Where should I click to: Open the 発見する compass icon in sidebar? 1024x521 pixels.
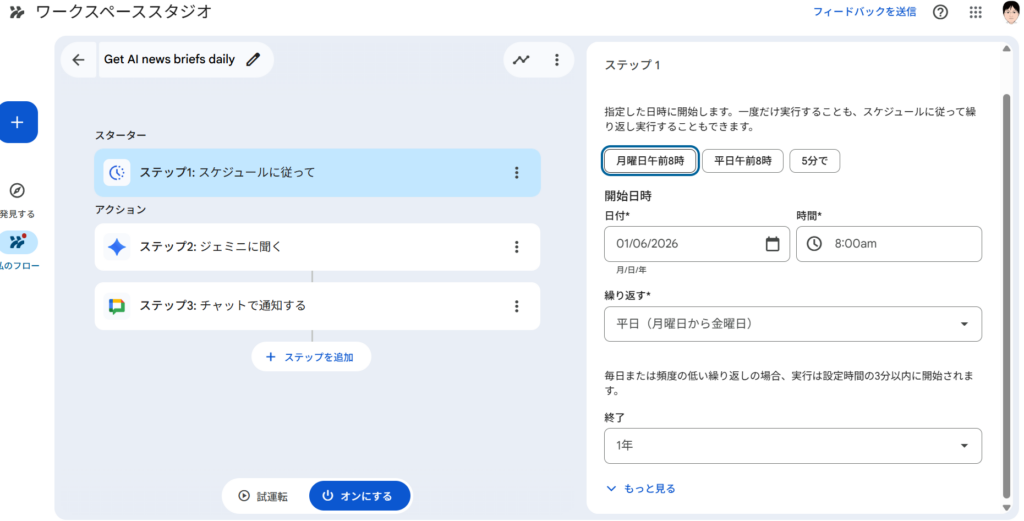17,191
